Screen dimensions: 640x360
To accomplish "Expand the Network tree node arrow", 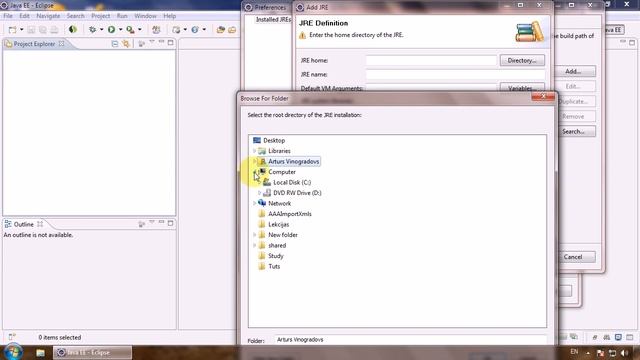I will coord(254,203).
